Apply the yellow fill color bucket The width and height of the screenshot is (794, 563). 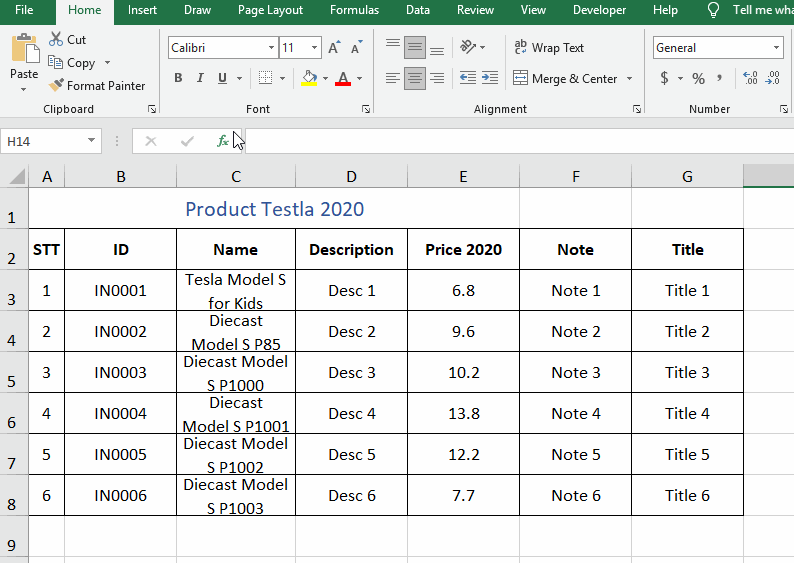(309, 78)
